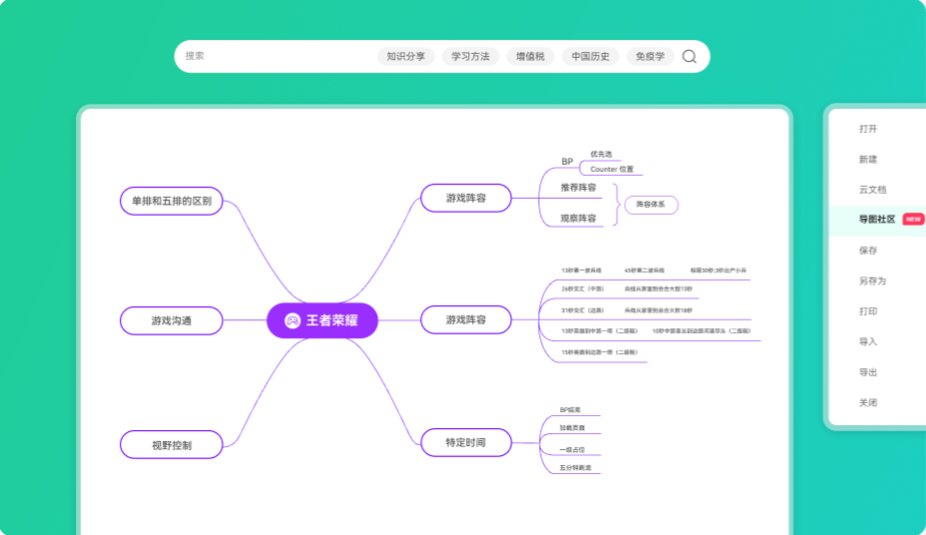Select the 游戏阵容 node linked to 推荐阵容

point(466,198)
